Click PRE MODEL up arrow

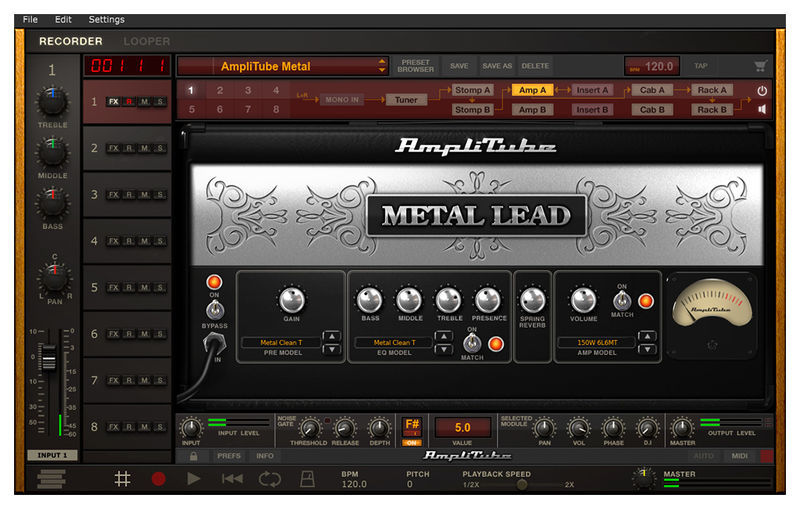pyautogui.click(x=332, y=336)
